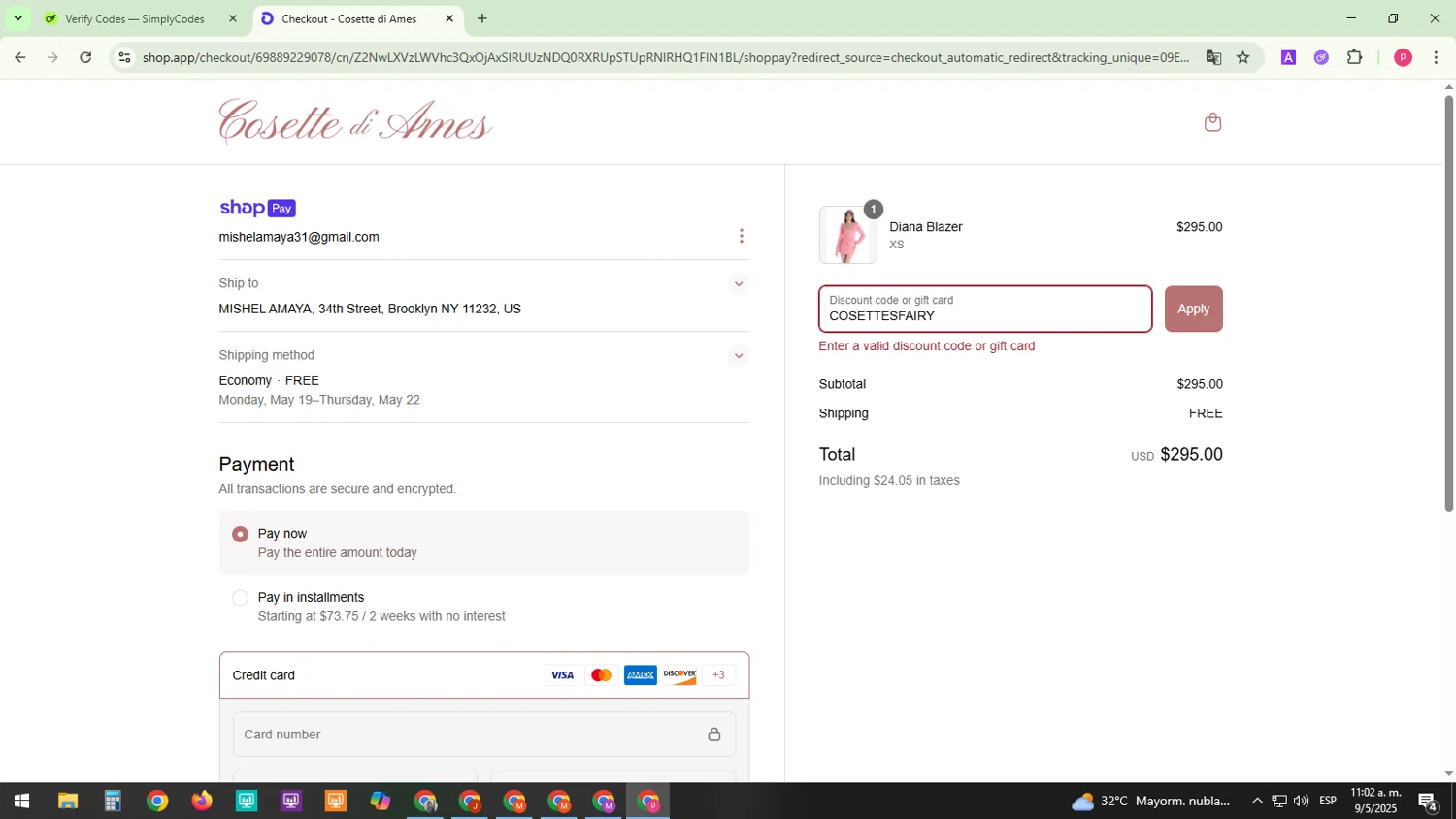1456x819 pixels.
Task: Open Calculator from the taskbar
Action: coord(113,802)
